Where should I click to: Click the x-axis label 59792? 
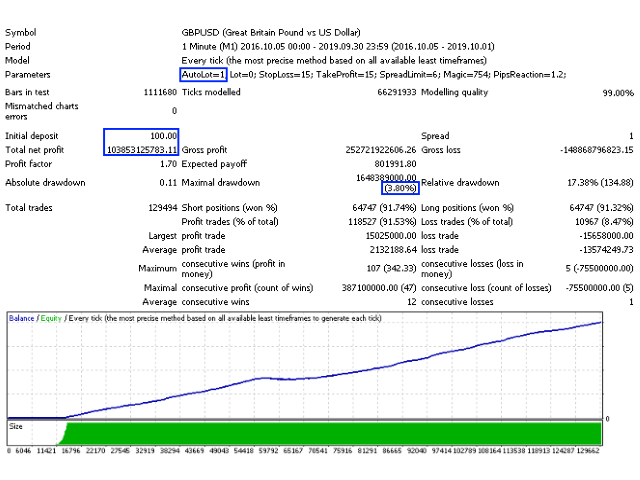point(268,451)
